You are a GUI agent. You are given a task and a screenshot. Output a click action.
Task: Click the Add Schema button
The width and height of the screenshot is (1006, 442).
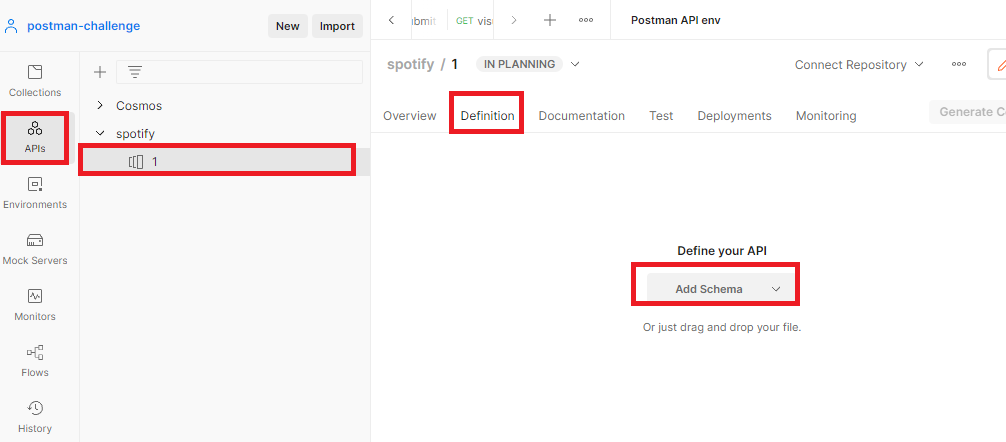[x=709, y=289]
